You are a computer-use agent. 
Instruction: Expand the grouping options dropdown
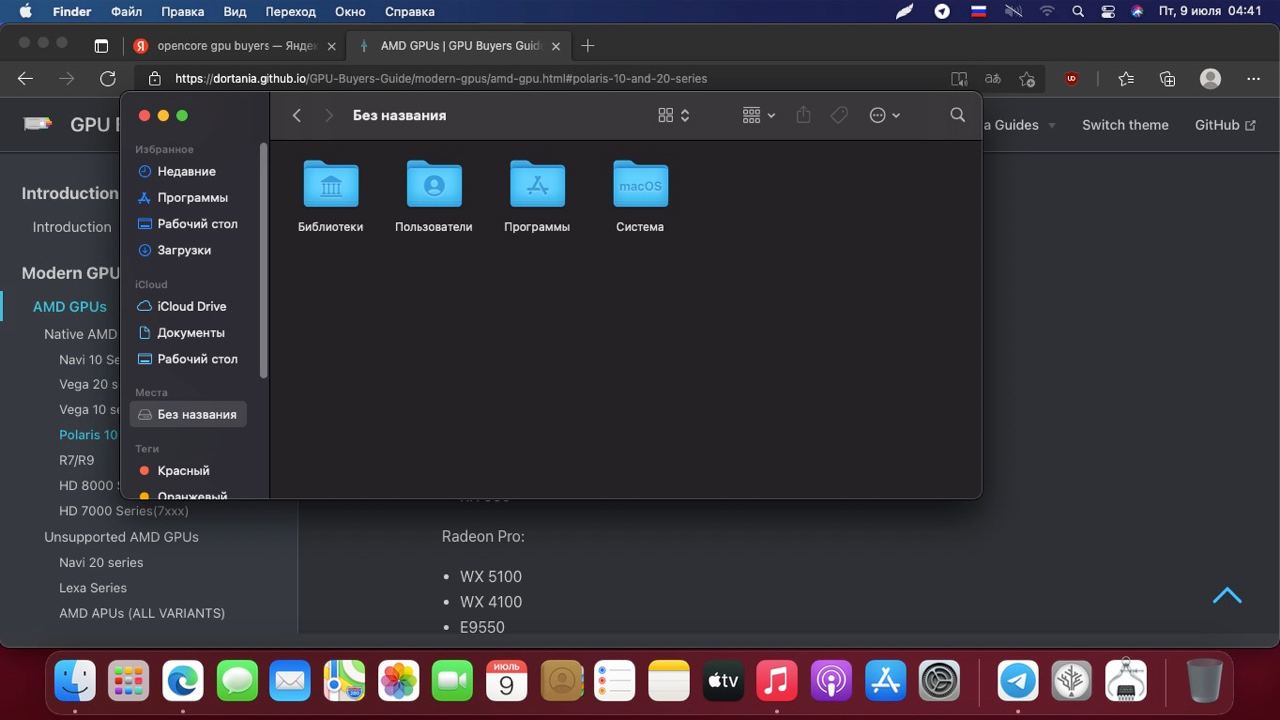(759, 115)
